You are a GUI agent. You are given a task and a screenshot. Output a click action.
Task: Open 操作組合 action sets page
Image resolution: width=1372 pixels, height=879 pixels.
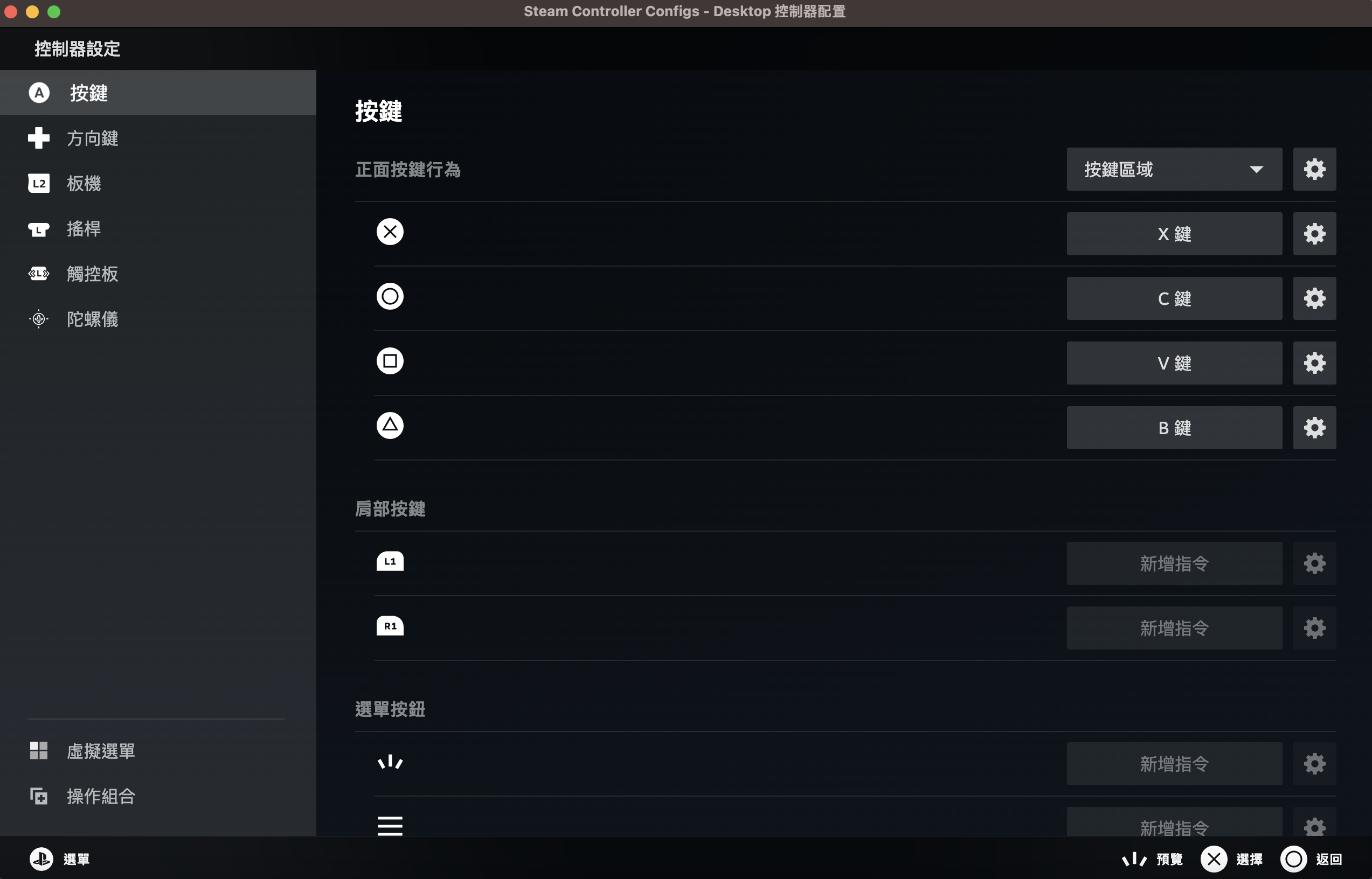[100, 796]
